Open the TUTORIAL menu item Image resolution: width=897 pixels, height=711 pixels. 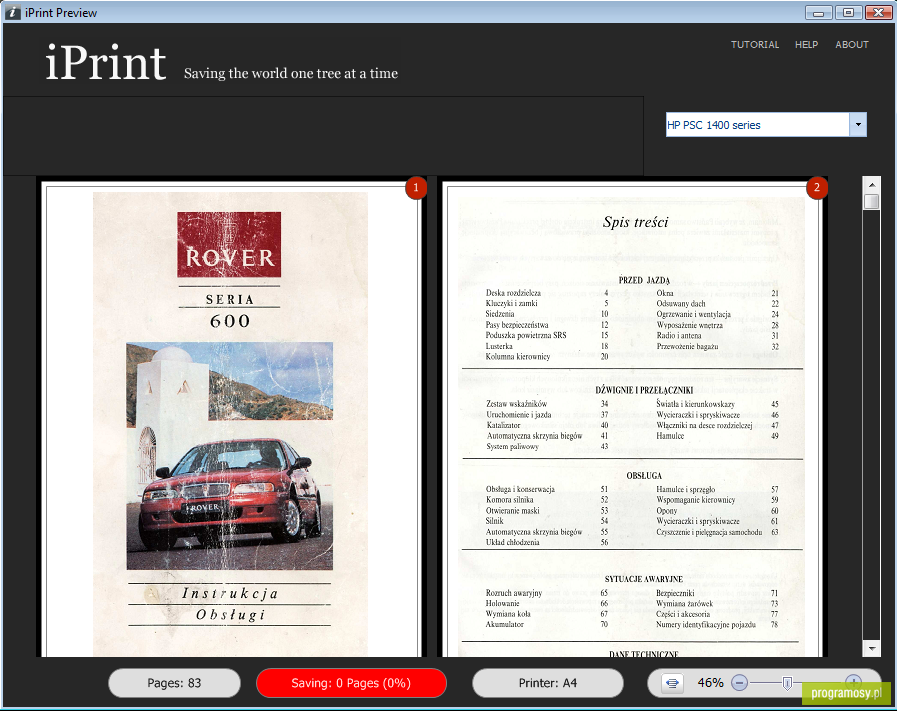[x=755, y=45]
